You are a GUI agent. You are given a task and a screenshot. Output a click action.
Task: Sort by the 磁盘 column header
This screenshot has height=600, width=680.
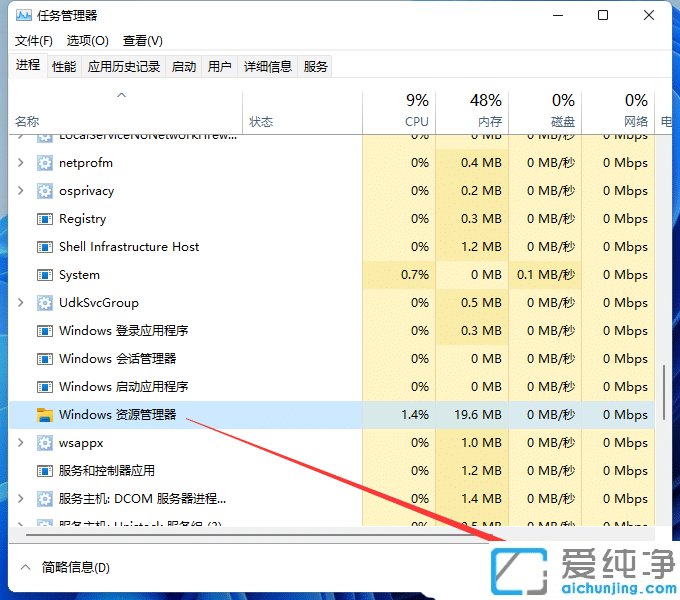[x=545, y=112]
